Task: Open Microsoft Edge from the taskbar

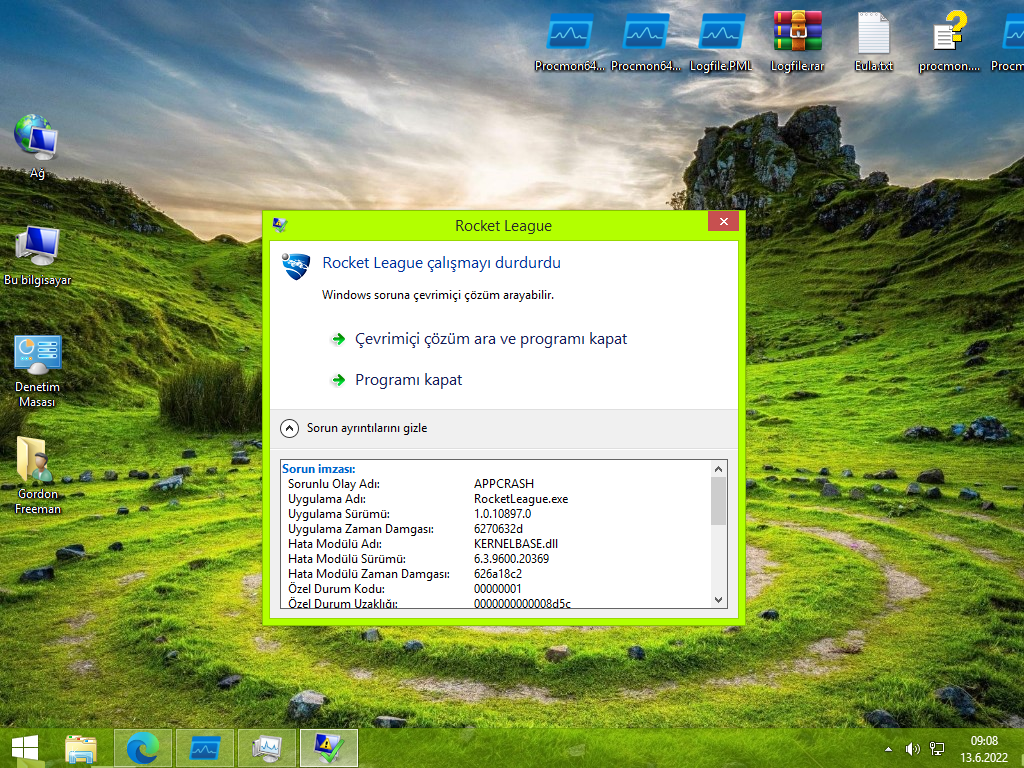Action: coord(143,748)
